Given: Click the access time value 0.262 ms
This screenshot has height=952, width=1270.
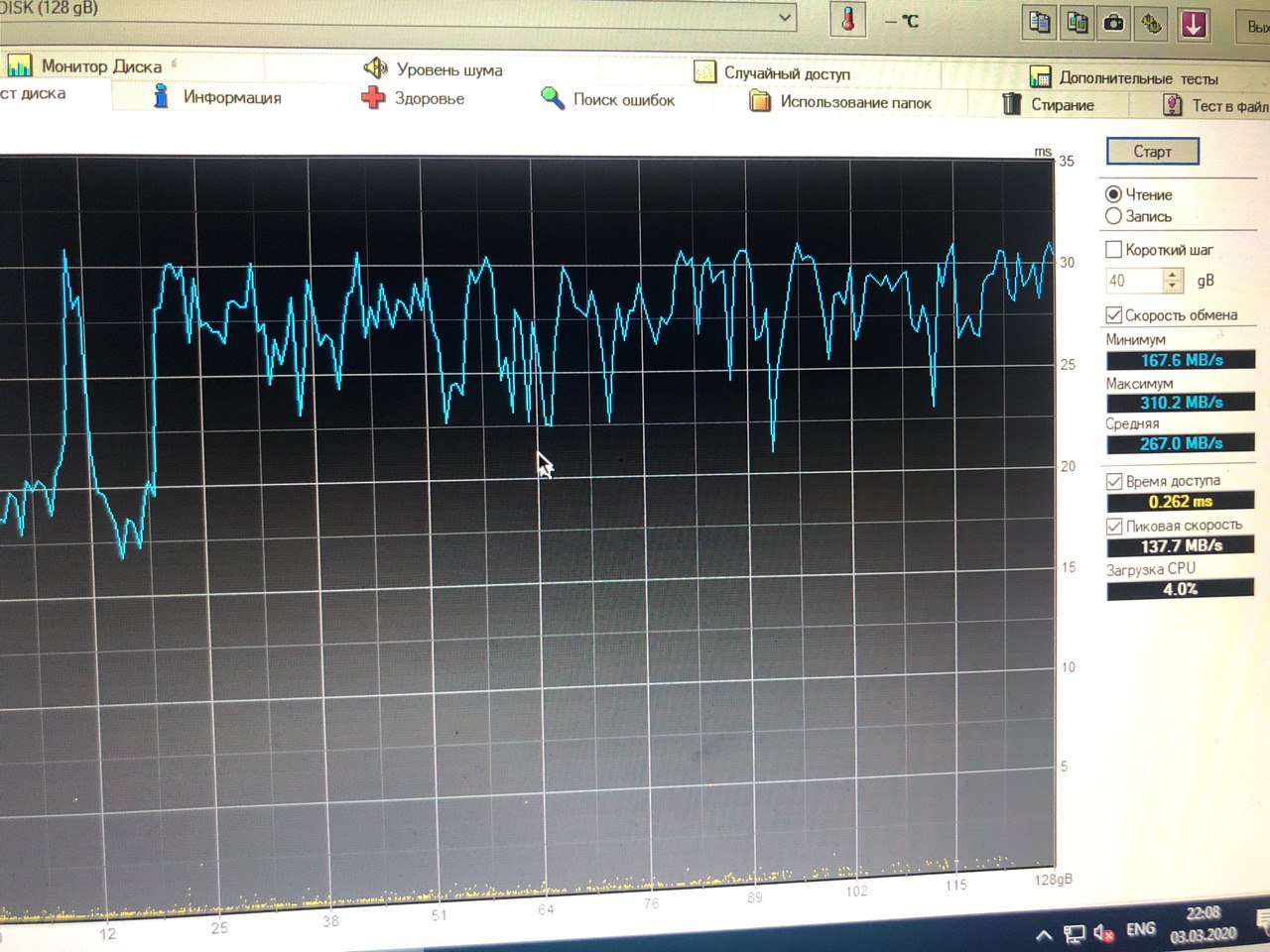Looking at the screenshot, I should point(1181,502).
